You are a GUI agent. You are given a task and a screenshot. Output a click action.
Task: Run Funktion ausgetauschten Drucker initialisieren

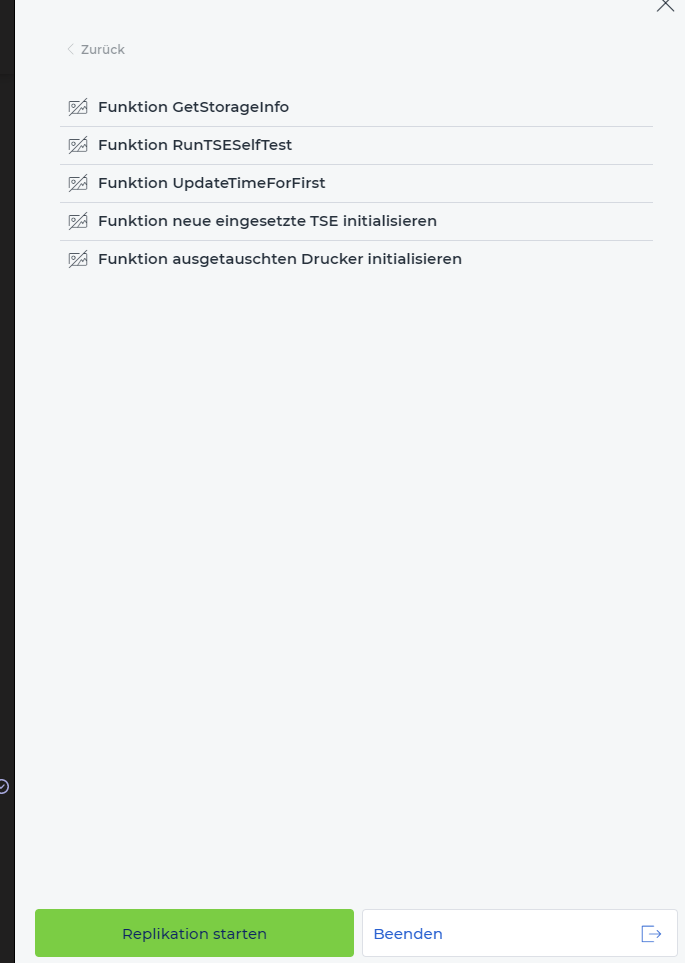click(356, 260)
